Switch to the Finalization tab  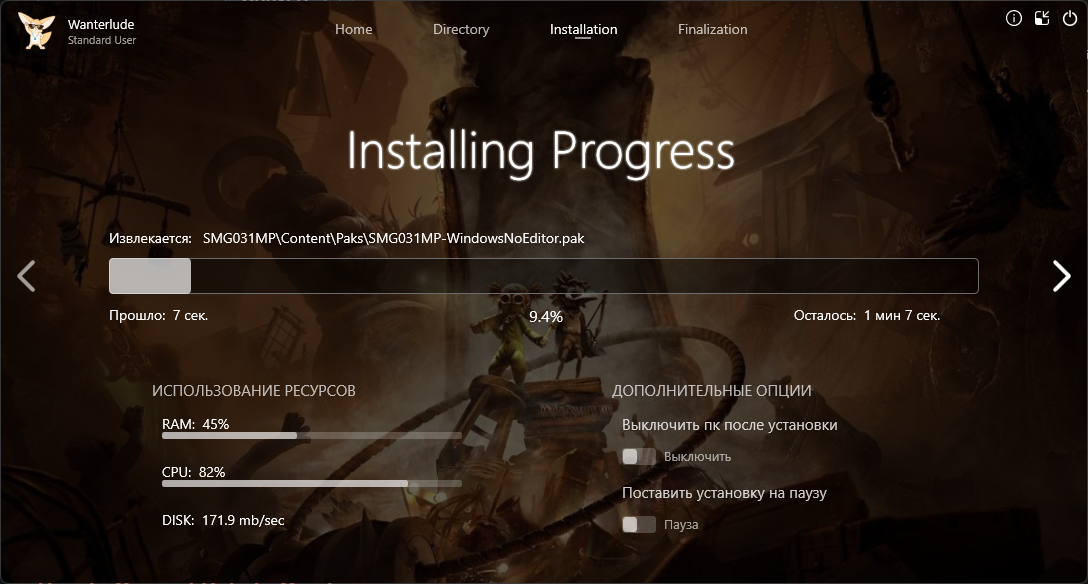click(x=713, y=29)
